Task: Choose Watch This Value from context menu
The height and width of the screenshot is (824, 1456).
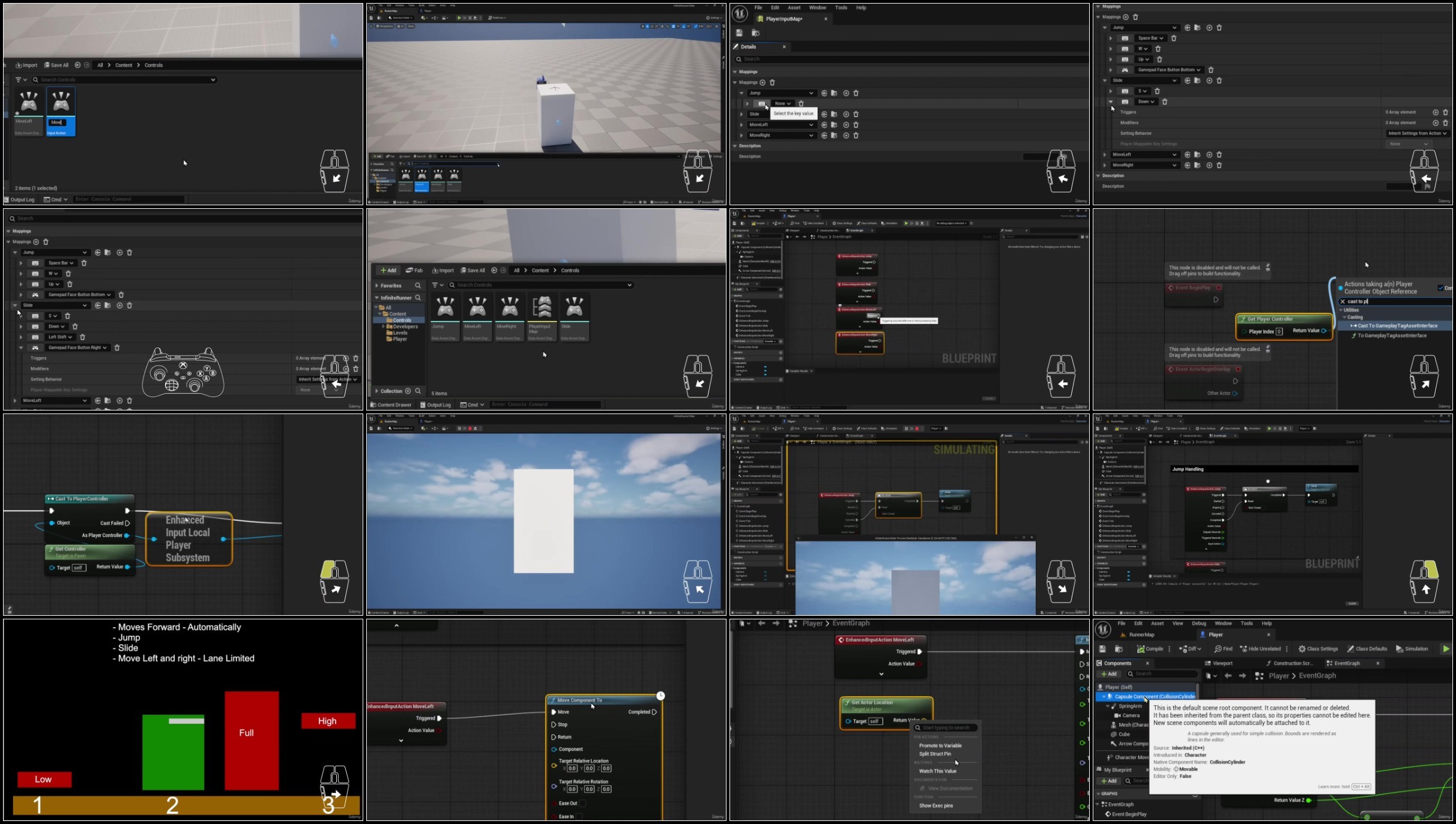Action: [x=937, y=772]
